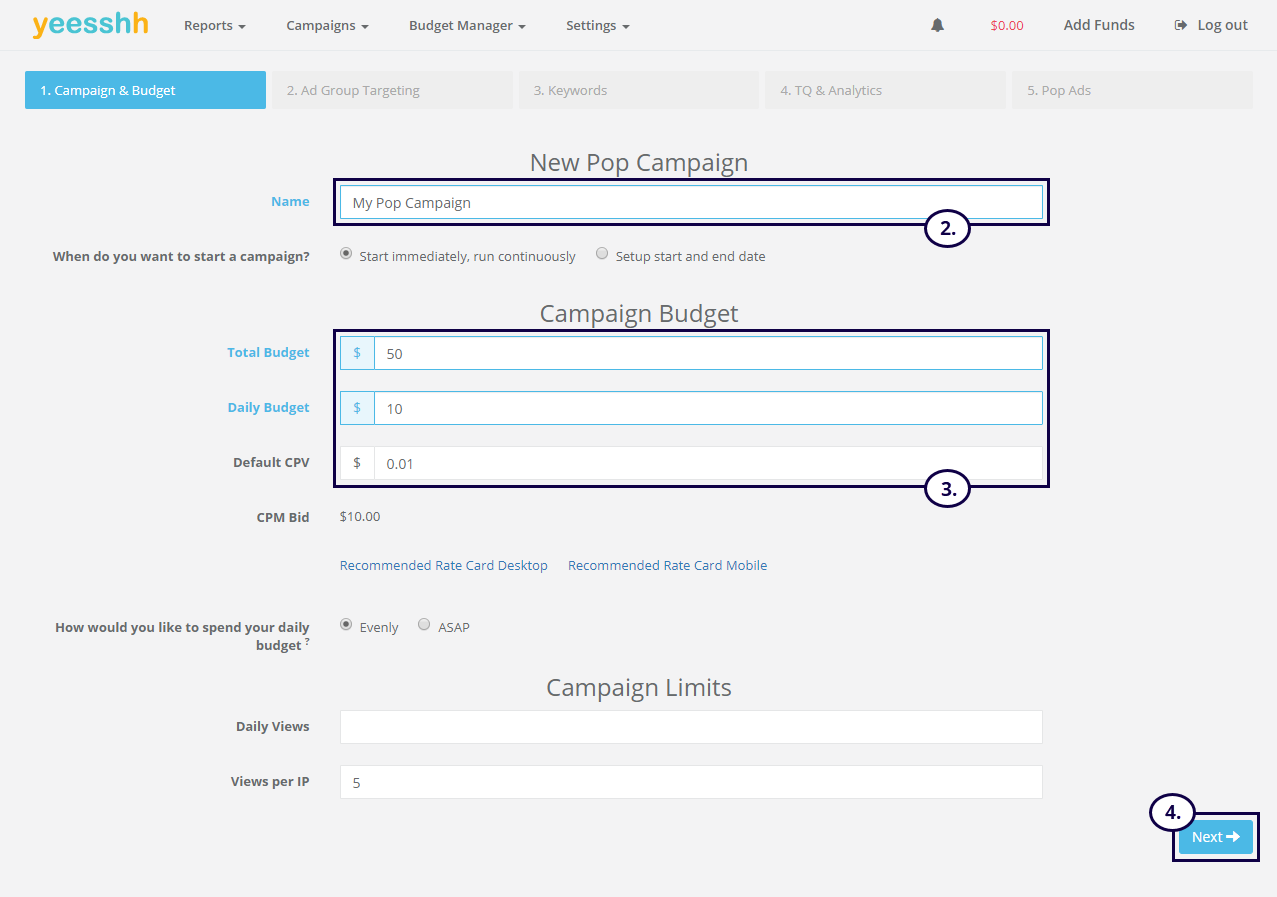Open Recommended Rate Card Desktop link
The width and height of the screenshot is (1277, 897).
(x=443, y=565)
